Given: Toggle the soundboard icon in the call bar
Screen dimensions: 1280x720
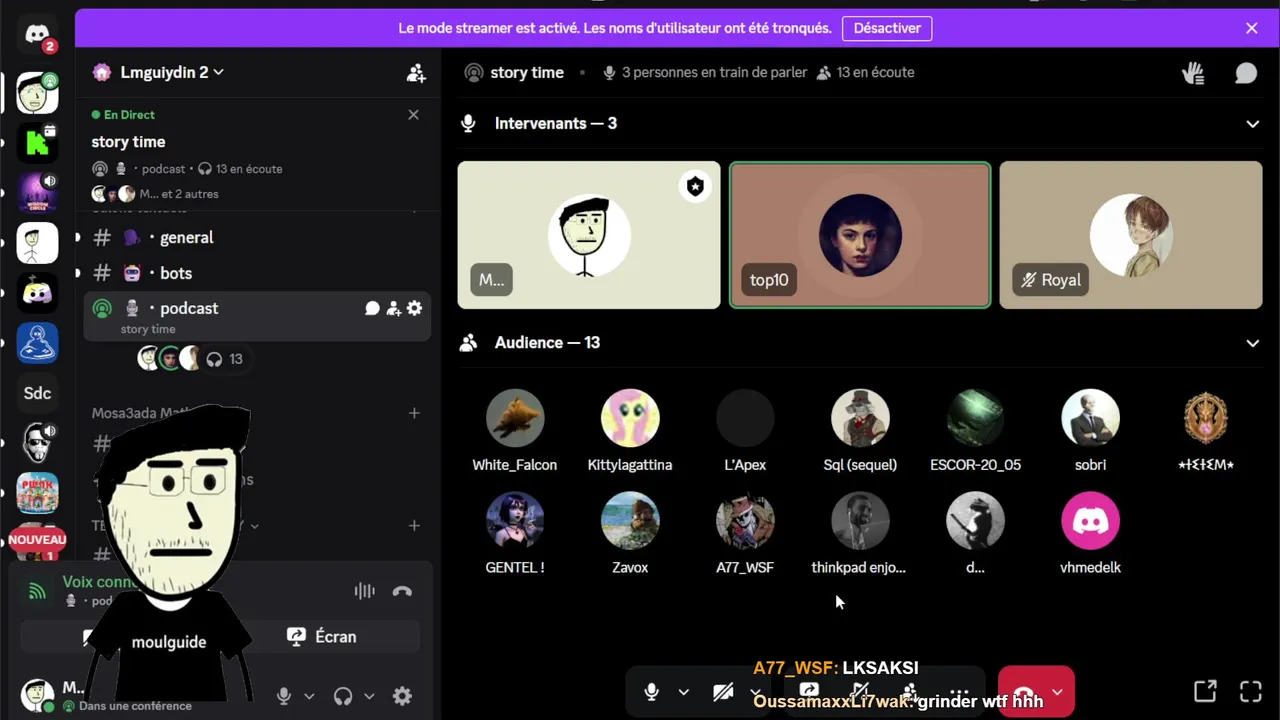Looking at the screenshot, I should tap(859, 692).
